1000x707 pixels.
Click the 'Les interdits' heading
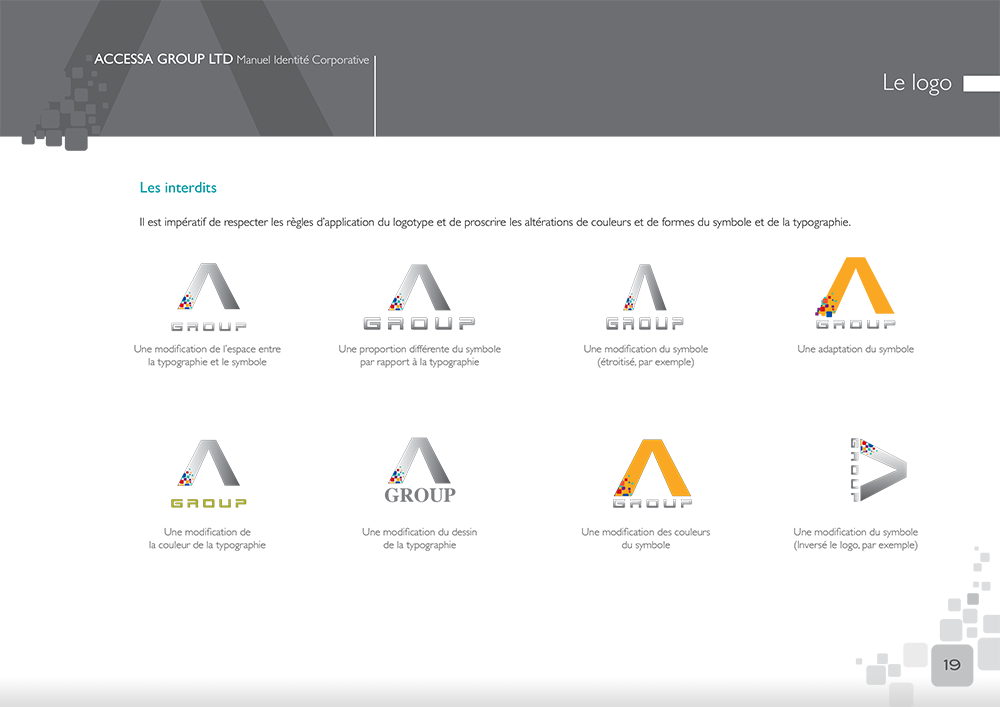point(178,188)
